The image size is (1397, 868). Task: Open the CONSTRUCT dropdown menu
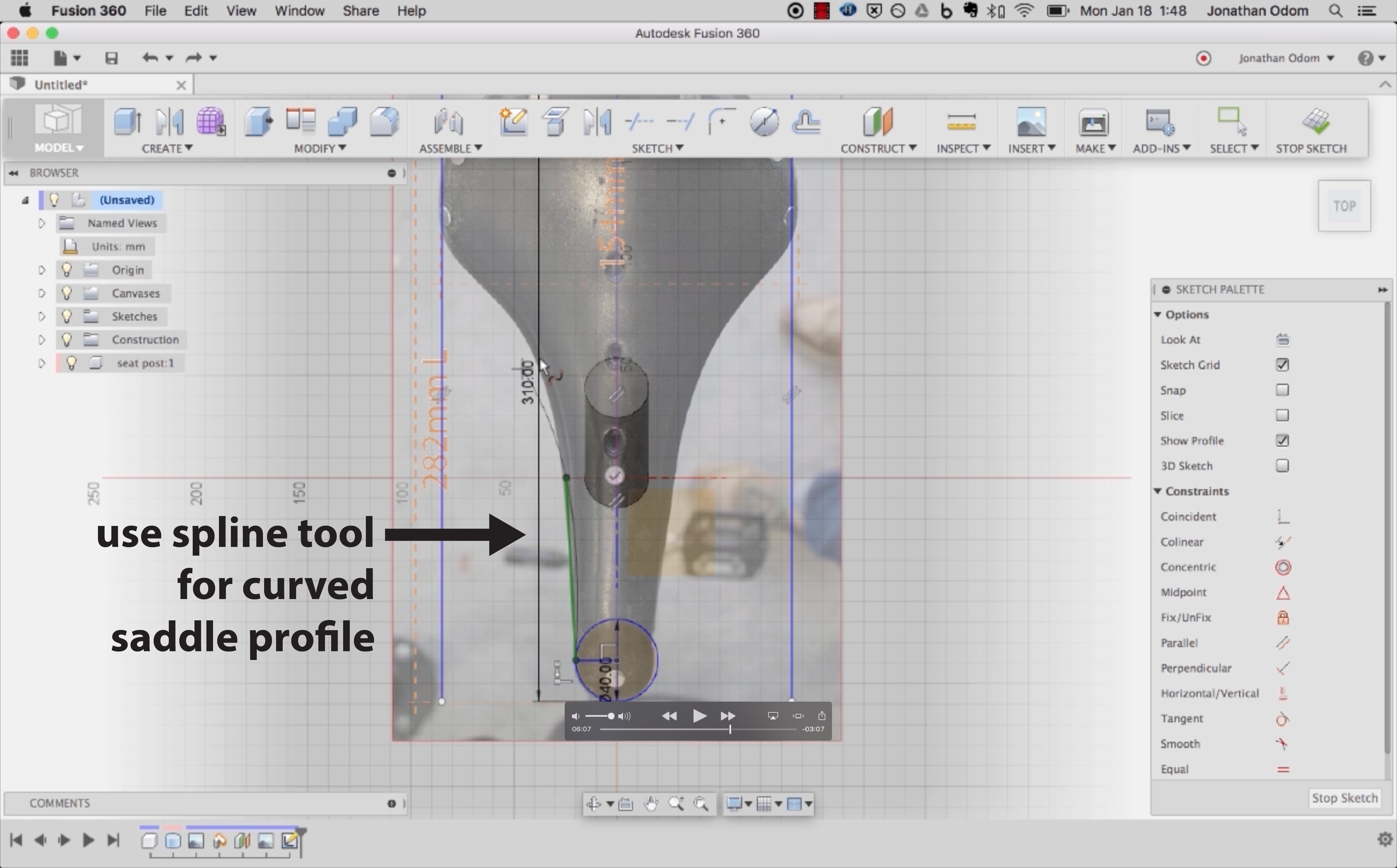point(878,148)
